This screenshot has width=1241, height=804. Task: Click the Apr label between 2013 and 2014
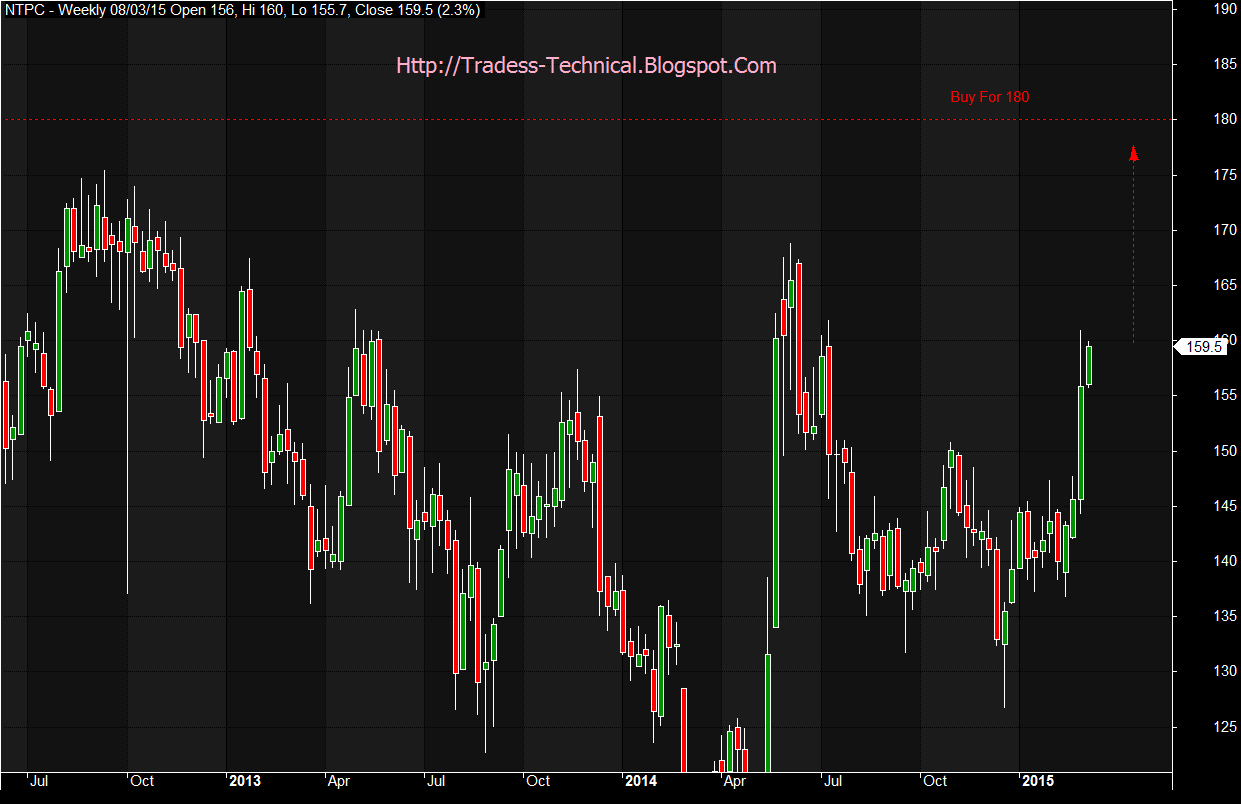(339, 780)
